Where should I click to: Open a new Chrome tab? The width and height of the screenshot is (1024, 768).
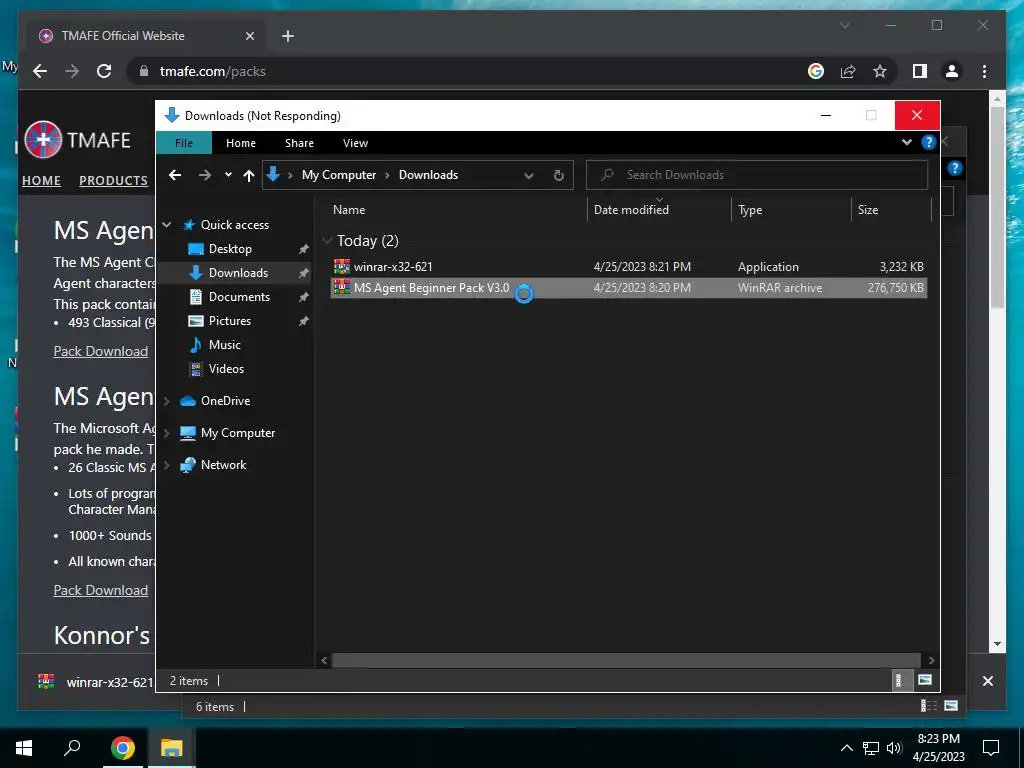(288, 36)
